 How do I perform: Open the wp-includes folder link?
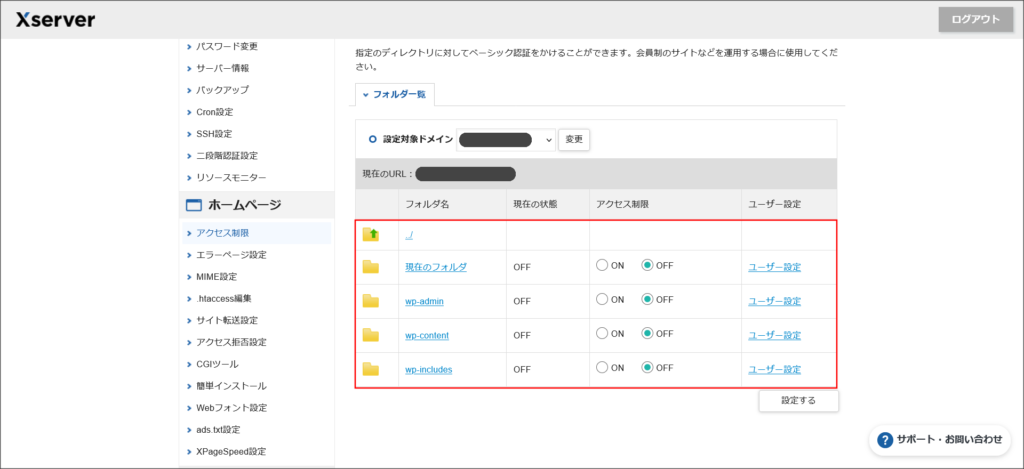pos(428,369)
